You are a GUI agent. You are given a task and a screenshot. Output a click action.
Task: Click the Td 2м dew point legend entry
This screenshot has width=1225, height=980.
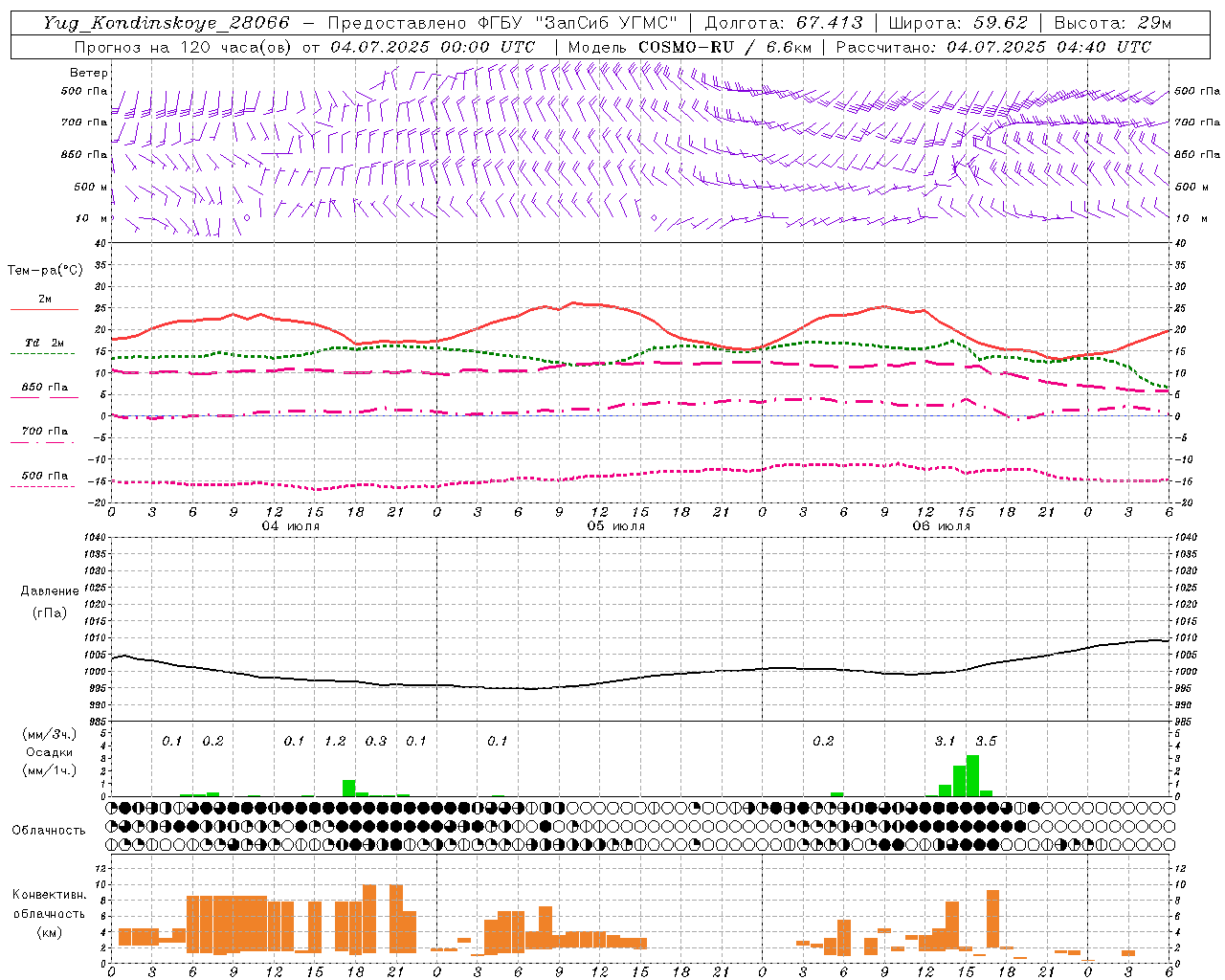coord(44,343)
